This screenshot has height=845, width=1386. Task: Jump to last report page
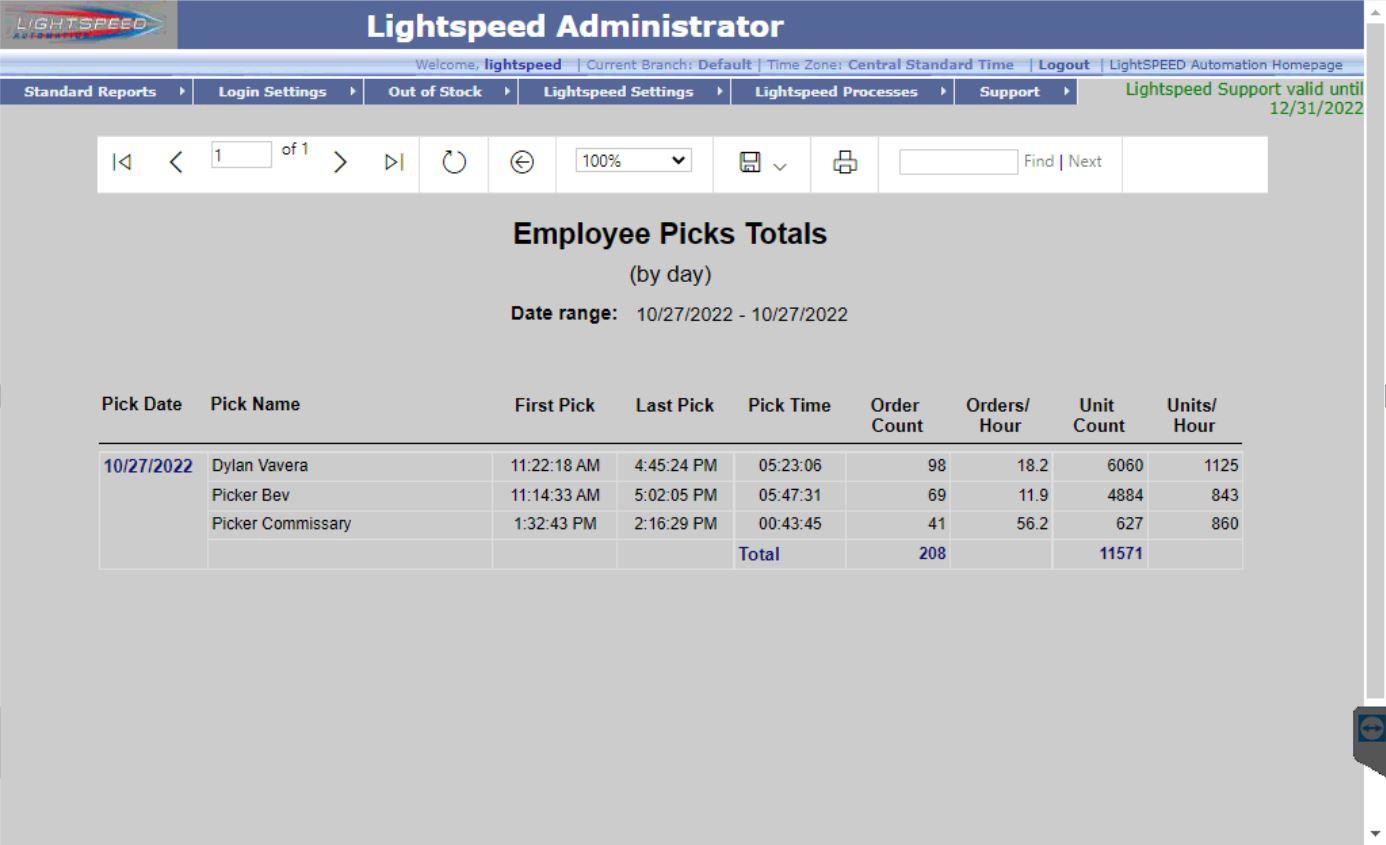point(394,162)
